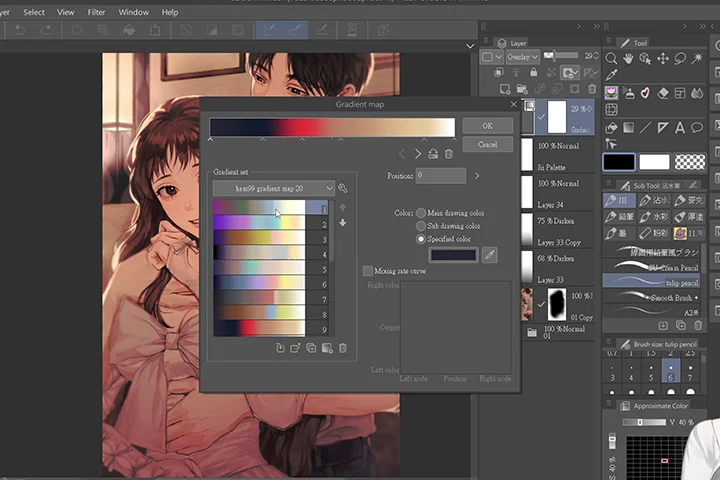Select the white sub color swatch
This screenshot has width=720, height=480.
click(654, 162)
